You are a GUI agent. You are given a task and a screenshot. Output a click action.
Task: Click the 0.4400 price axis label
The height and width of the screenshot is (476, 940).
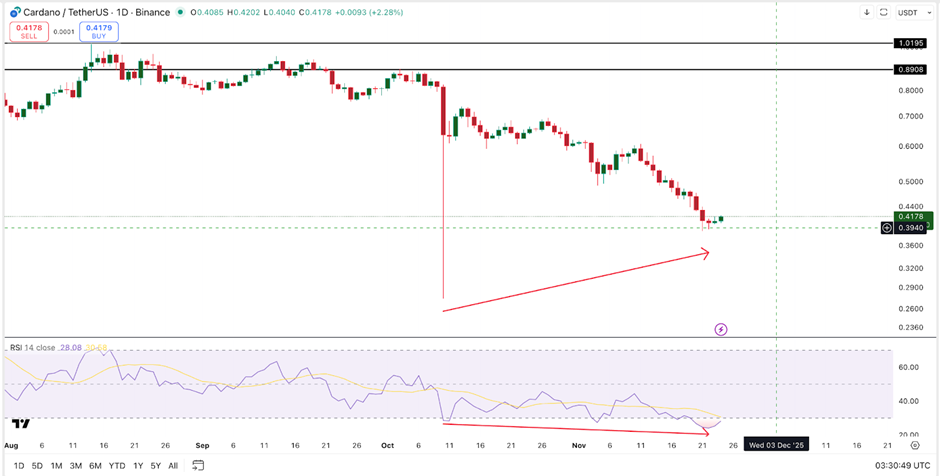(x=910, y=206)
